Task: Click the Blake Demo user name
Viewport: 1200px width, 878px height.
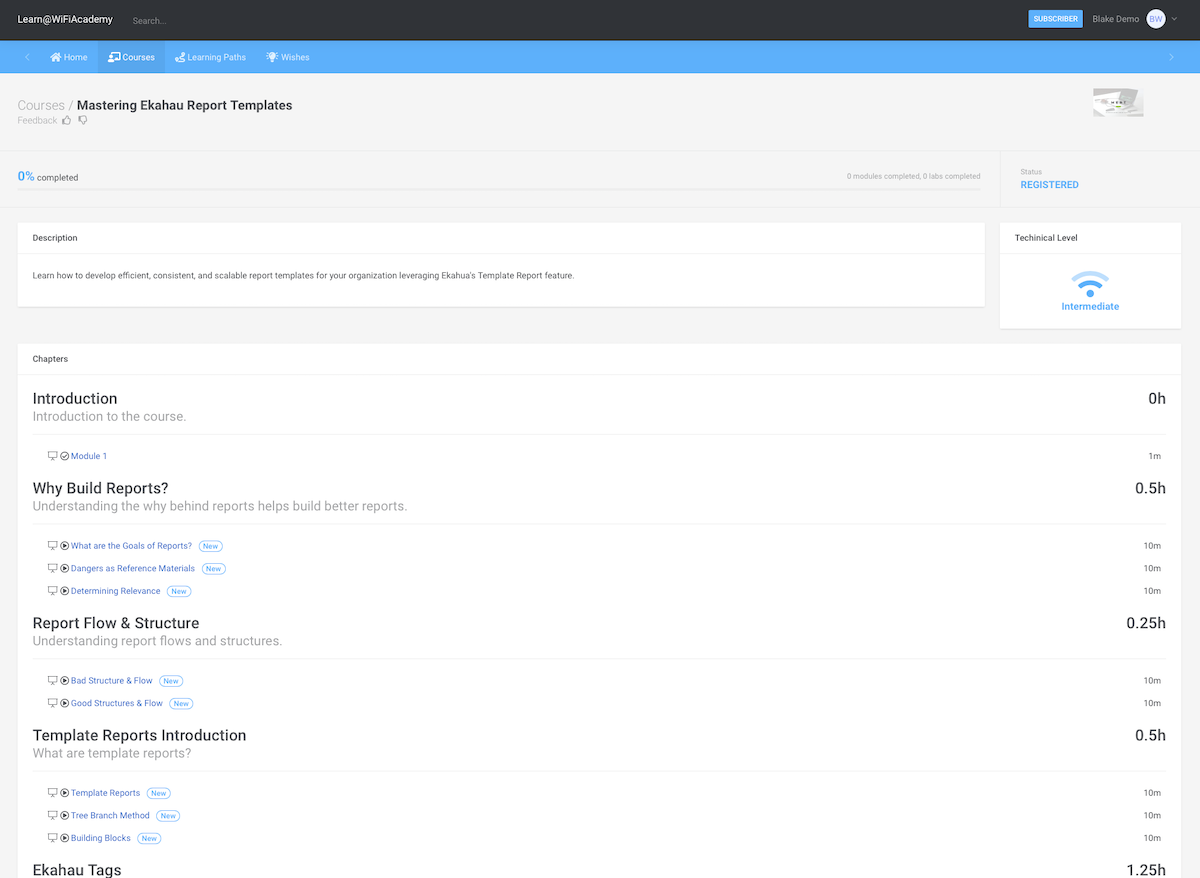Action: pos(1115,19)
